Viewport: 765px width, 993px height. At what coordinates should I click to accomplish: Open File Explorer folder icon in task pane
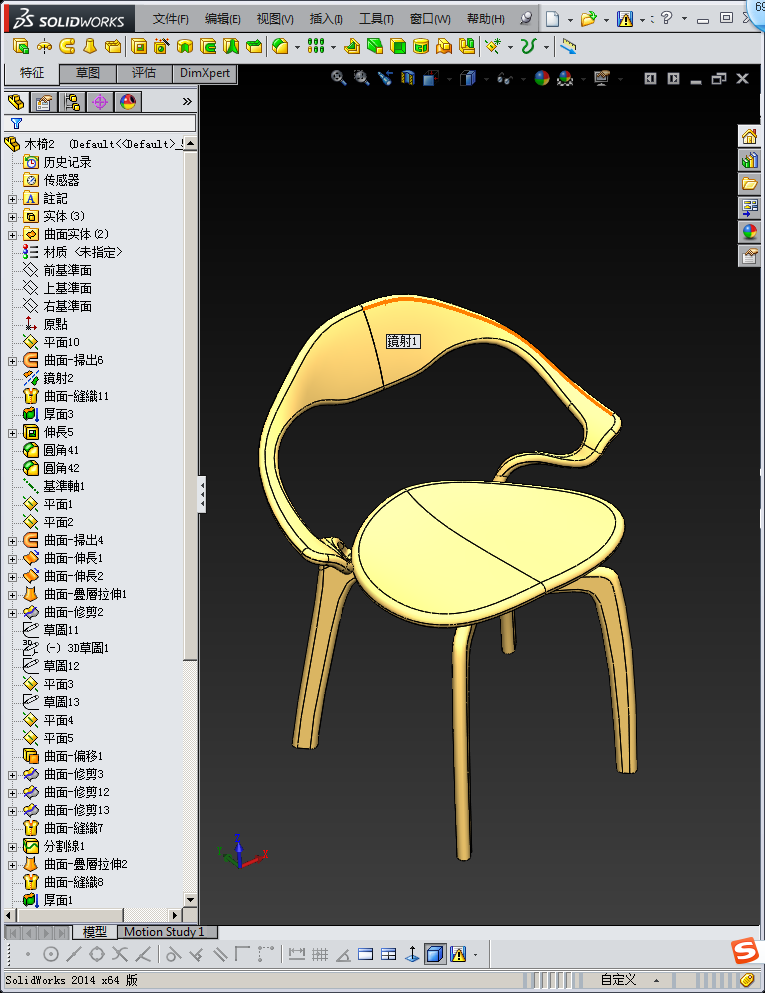point(749,184)
